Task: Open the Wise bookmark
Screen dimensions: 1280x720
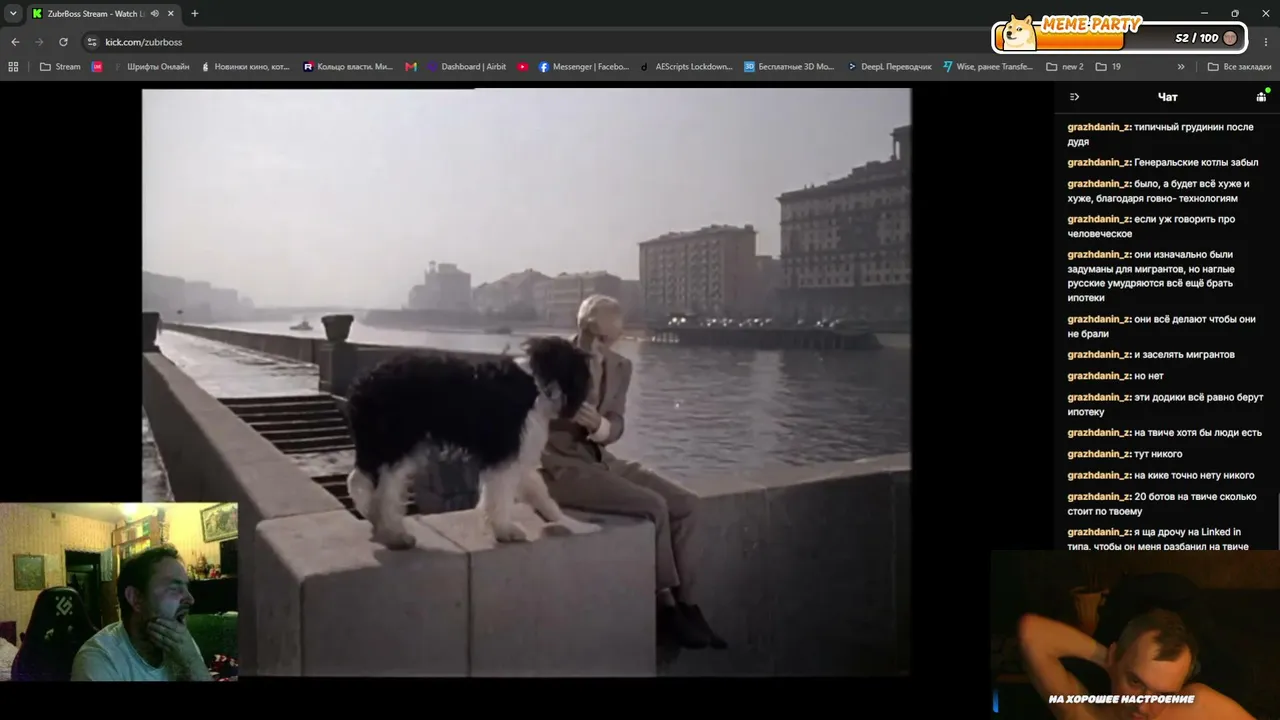Action: pyautogui.click(x=988, y=67)
